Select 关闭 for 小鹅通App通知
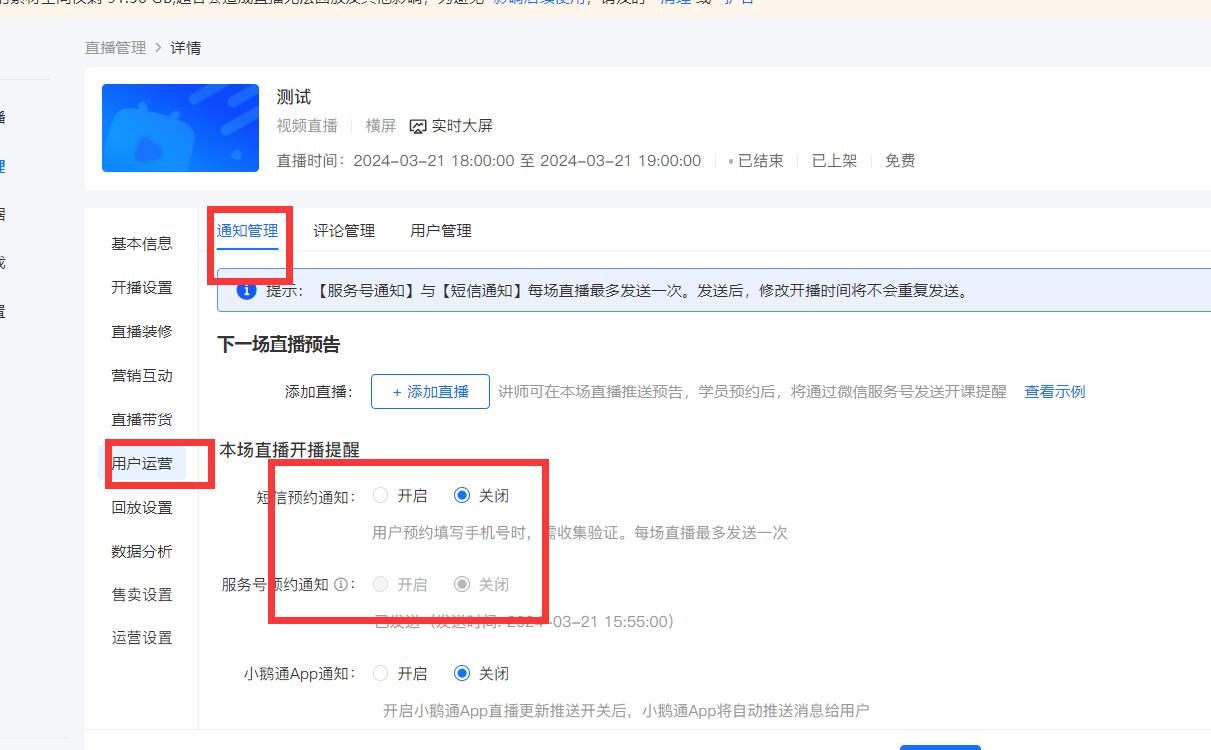1211x750 pixels. tap(462, 674)
